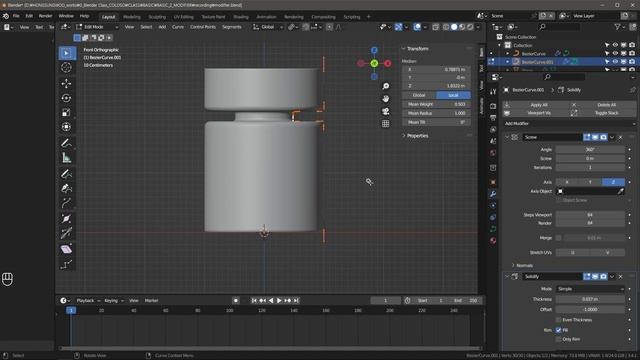Select the Randomize tool
Image resolution: width=640 pixels, height=360 pixels.
coord(66,264)
